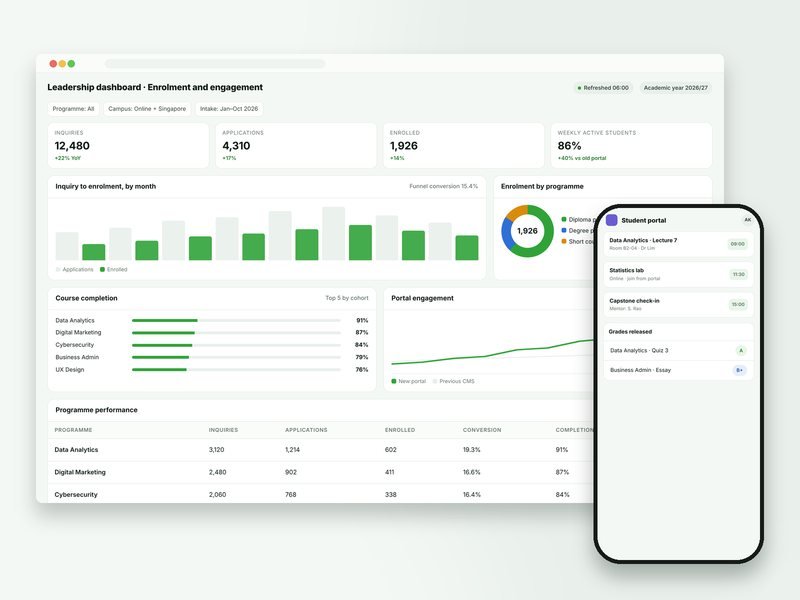800x600 pixels.
Task: Open the Data Analytics · Quiz 3 grade row
Action: [x=678, y=351]
